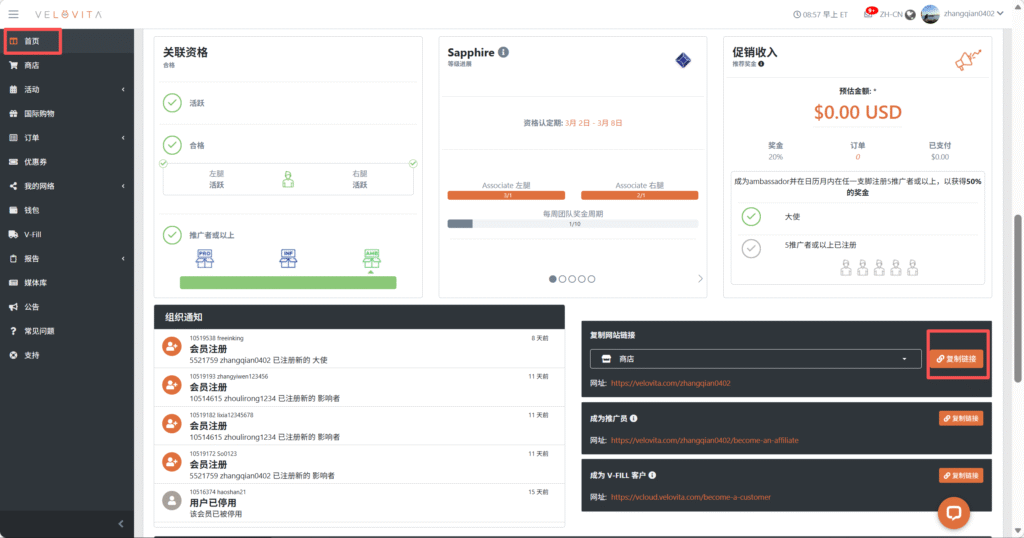Select the first carousel dot indicator

click(553, 279)
